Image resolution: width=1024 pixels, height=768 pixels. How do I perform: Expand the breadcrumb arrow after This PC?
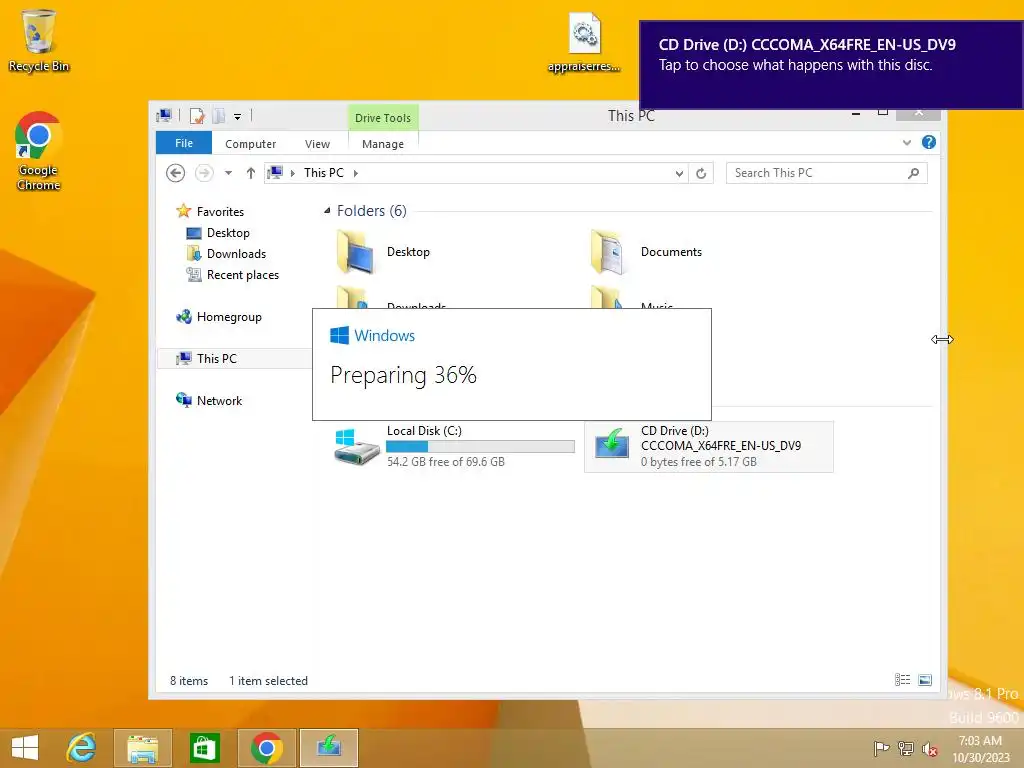356,173
